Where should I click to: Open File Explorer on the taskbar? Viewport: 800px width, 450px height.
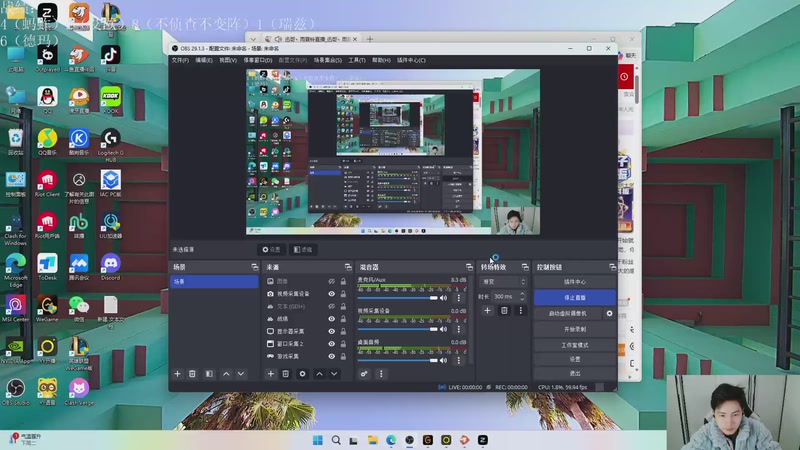click(x=372, y=440)
